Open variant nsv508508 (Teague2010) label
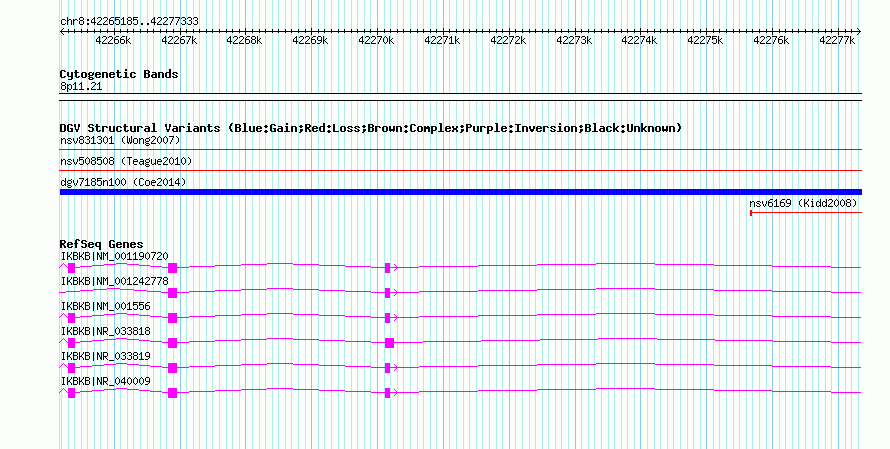 126,161
